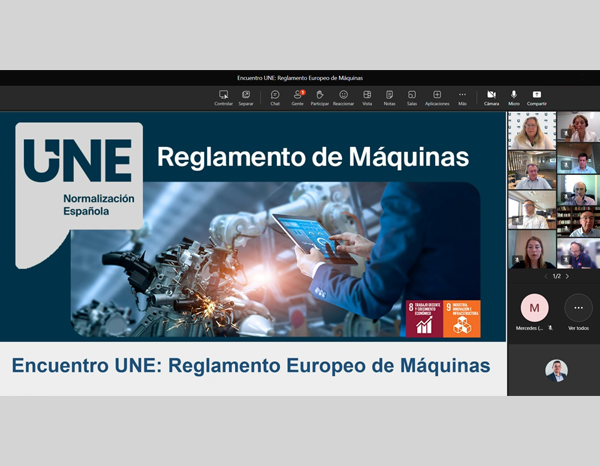Screen dimensions: 600x466
Task: Open the Reaccionar reactions menu
Action: 344,98
